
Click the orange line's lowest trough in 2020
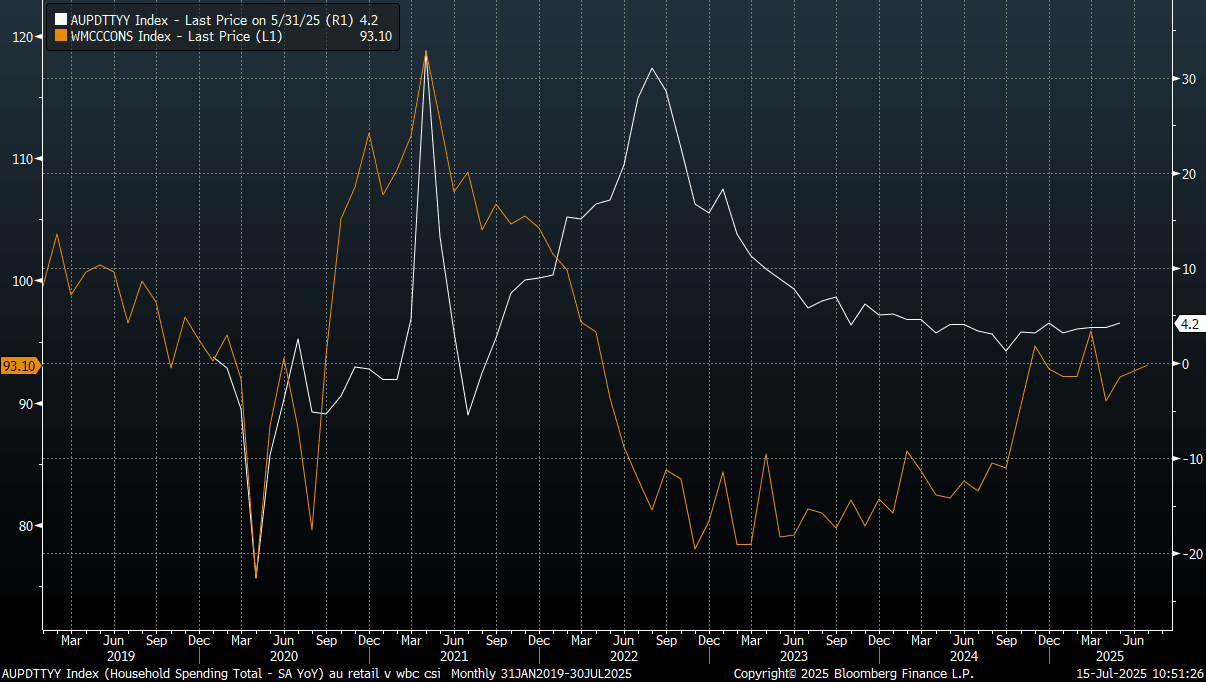click(256, 577)
